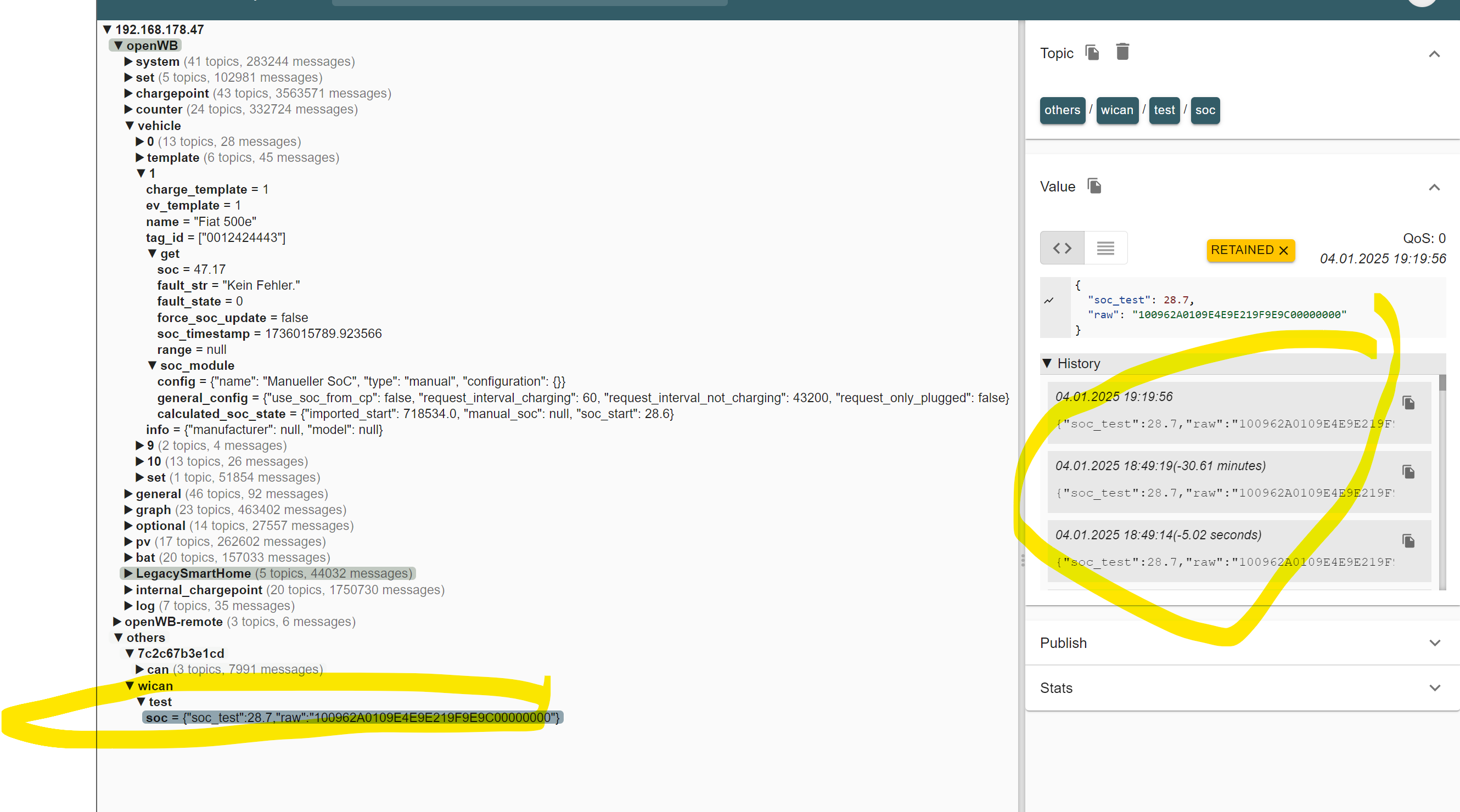
Task: Remove the RETAINED flag with X
Action: 1284,250
